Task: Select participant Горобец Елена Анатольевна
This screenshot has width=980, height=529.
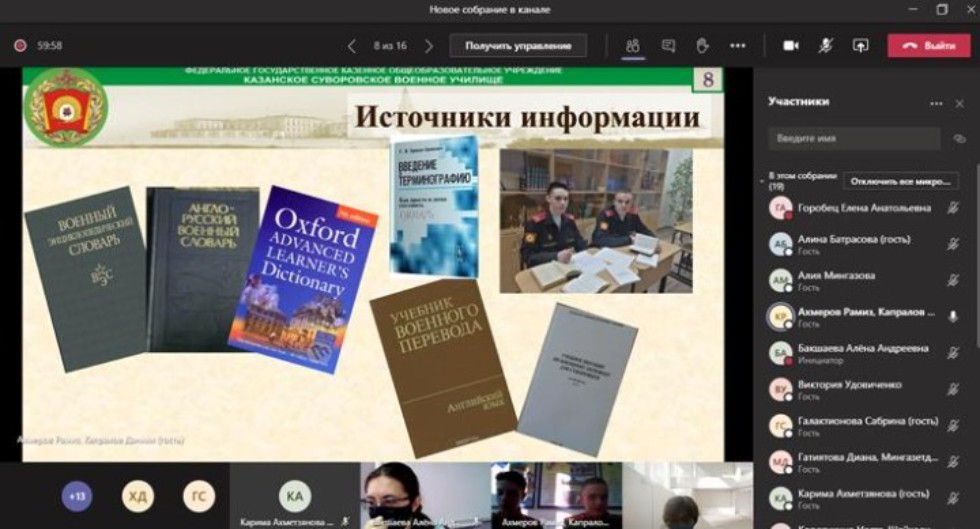Action: (x=864, y=208)
